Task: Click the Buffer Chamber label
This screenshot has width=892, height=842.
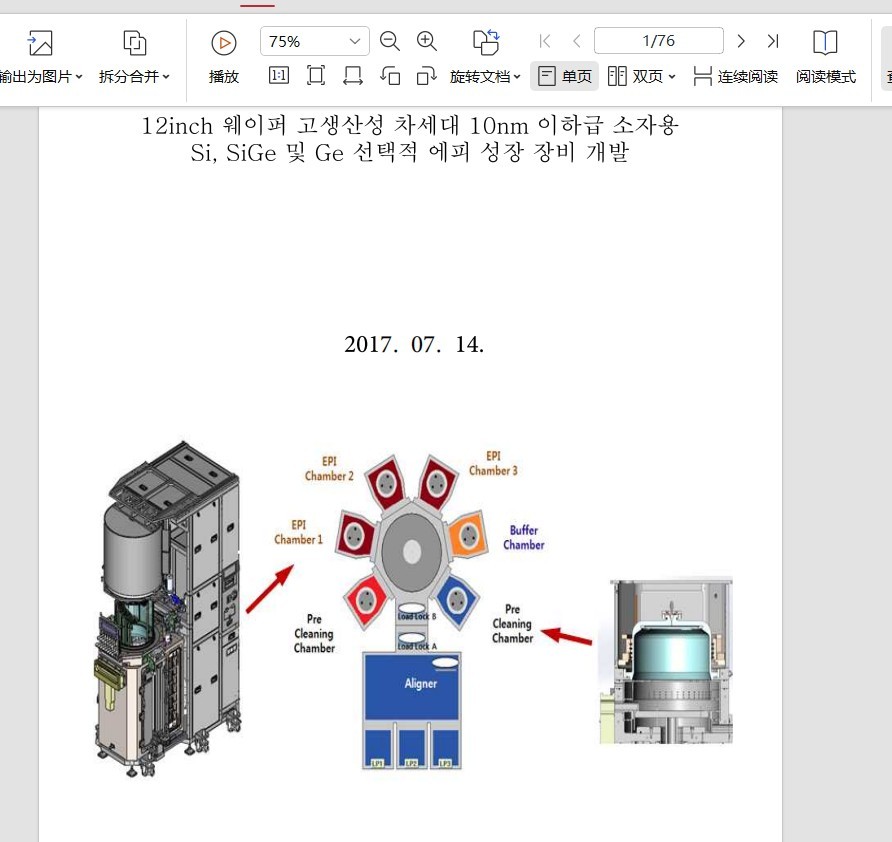Action: tap(523, 538)
